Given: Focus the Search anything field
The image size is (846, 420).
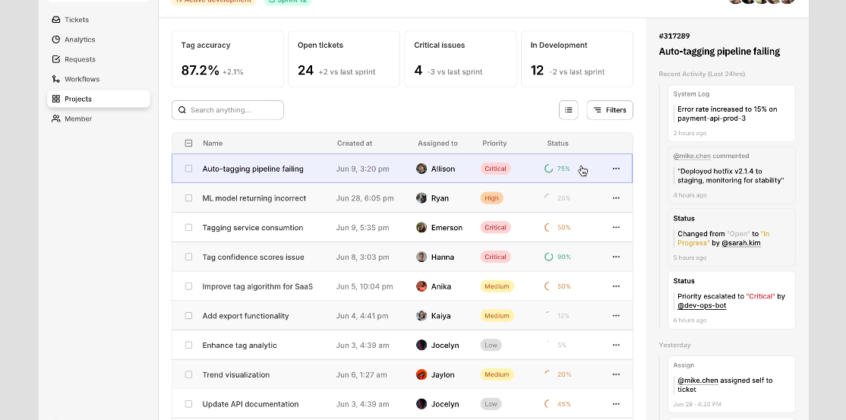Looking at the screenshot, I should 228,110.
